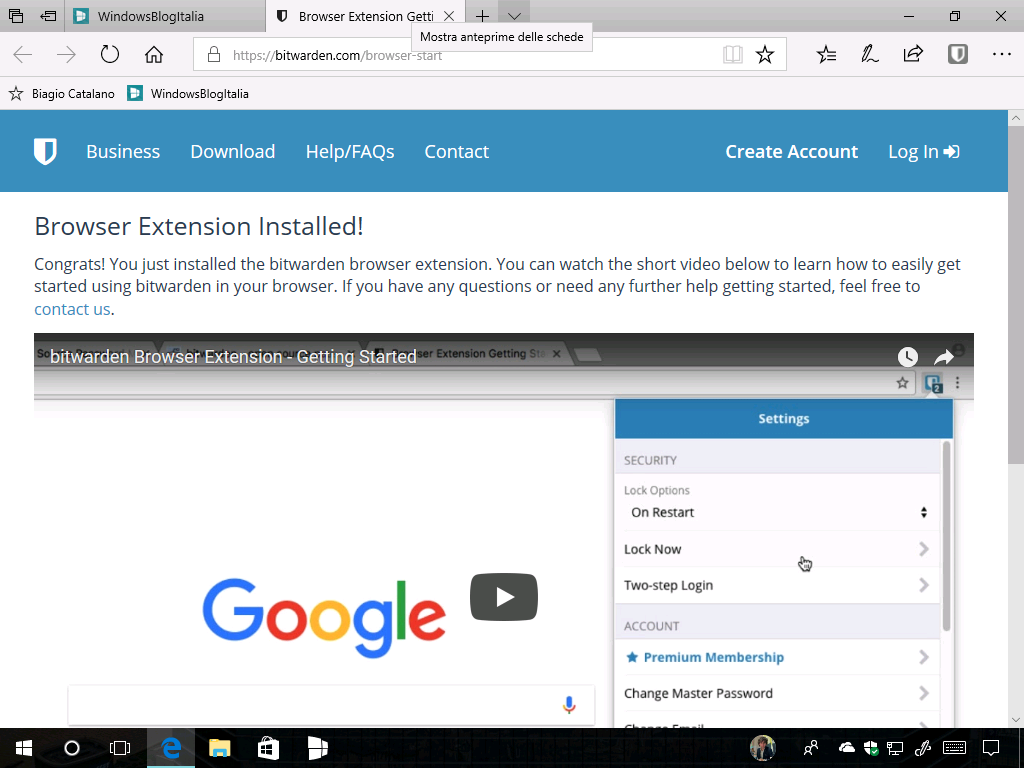This screenshot has width=1024, height=768.
Task: Close the Browser Extension tab
Action: point(449,16)
